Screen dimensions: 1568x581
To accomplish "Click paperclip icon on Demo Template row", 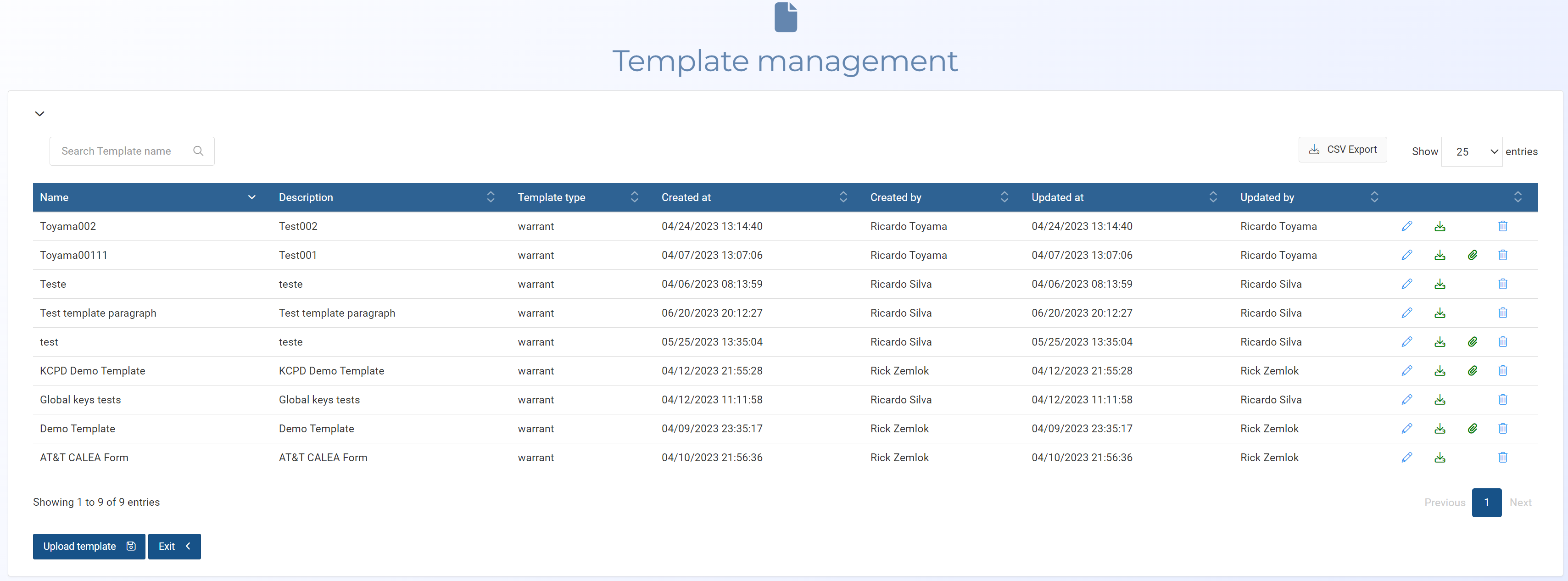I will click(x=1472, y=429).
